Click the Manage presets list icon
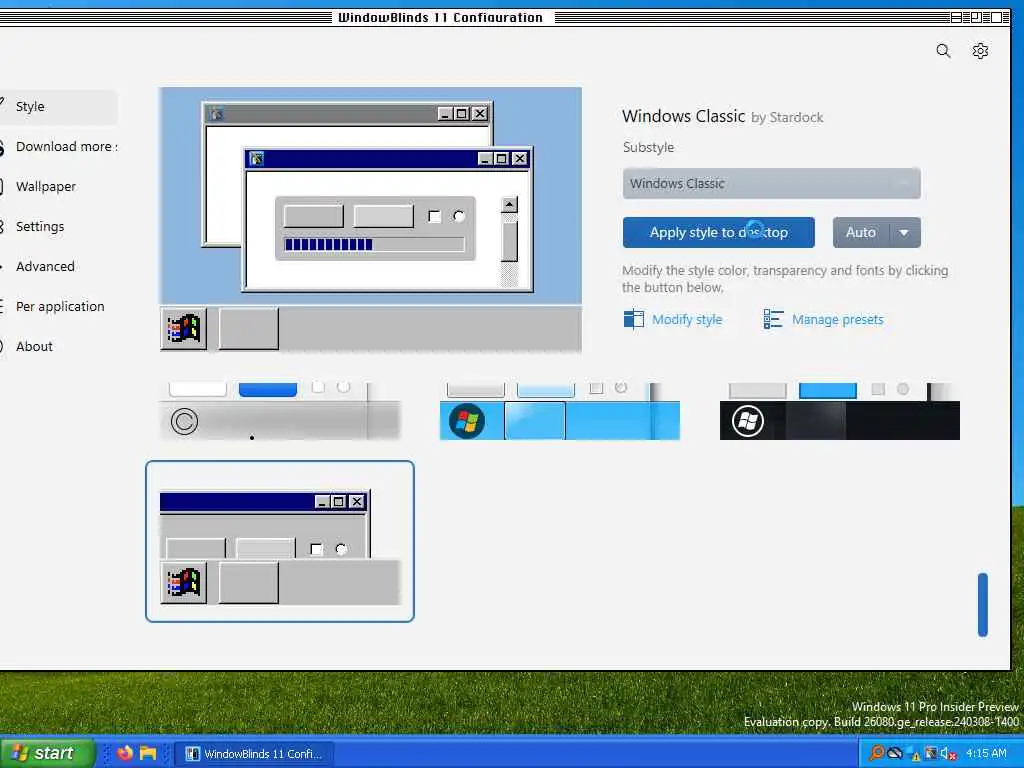Screen dimensions: 1024x768 click(x=773, y=319)
